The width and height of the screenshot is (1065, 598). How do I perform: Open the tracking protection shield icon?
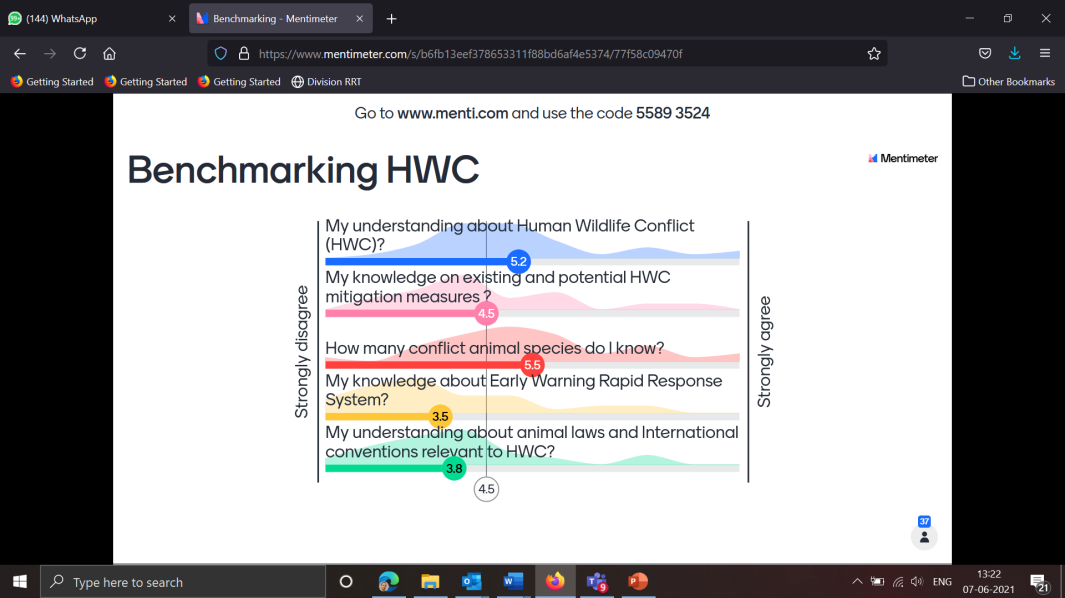222,54
